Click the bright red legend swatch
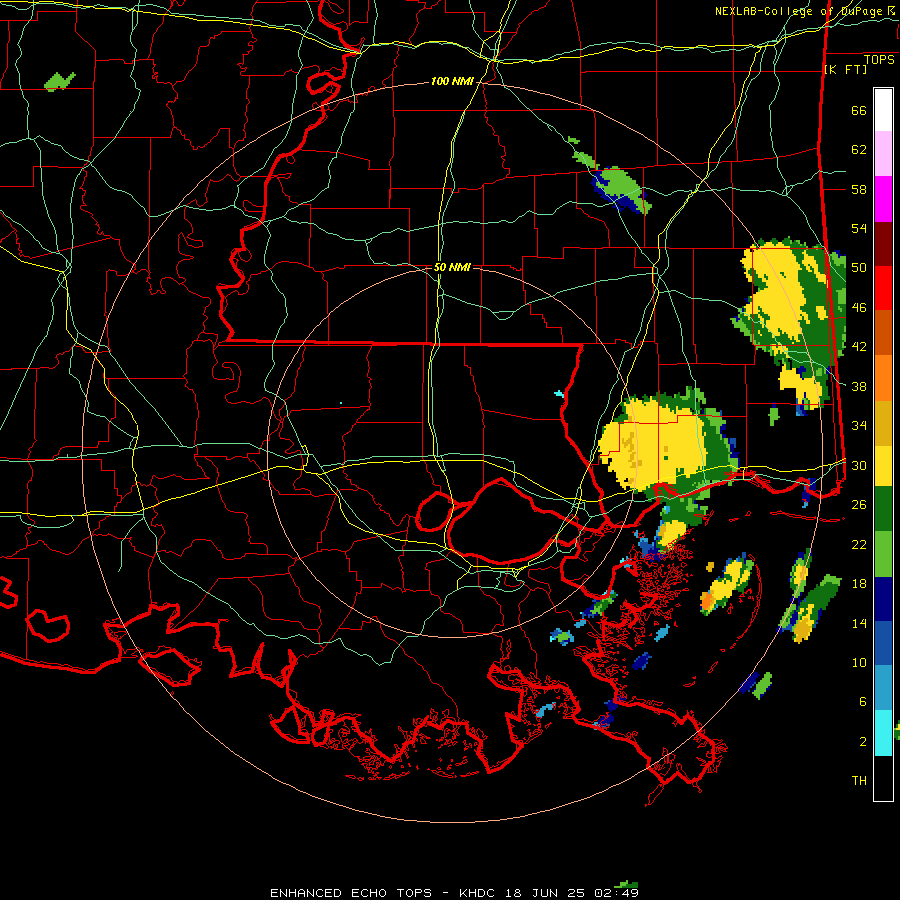The image size is (900, 900). [x=883, y=288]
